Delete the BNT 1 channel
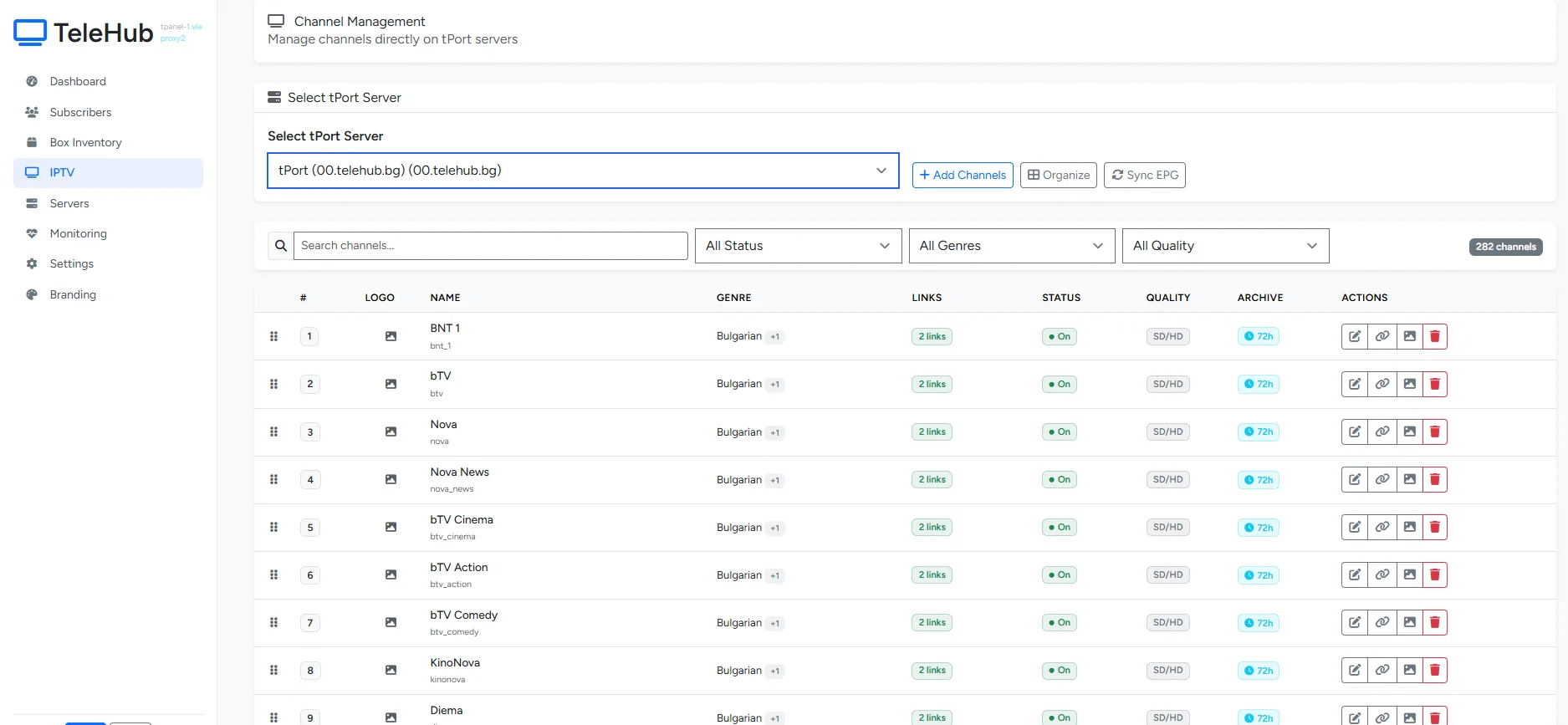Image resolution: width=1568 pixels, height=725 pixels. click(1435, 336)
